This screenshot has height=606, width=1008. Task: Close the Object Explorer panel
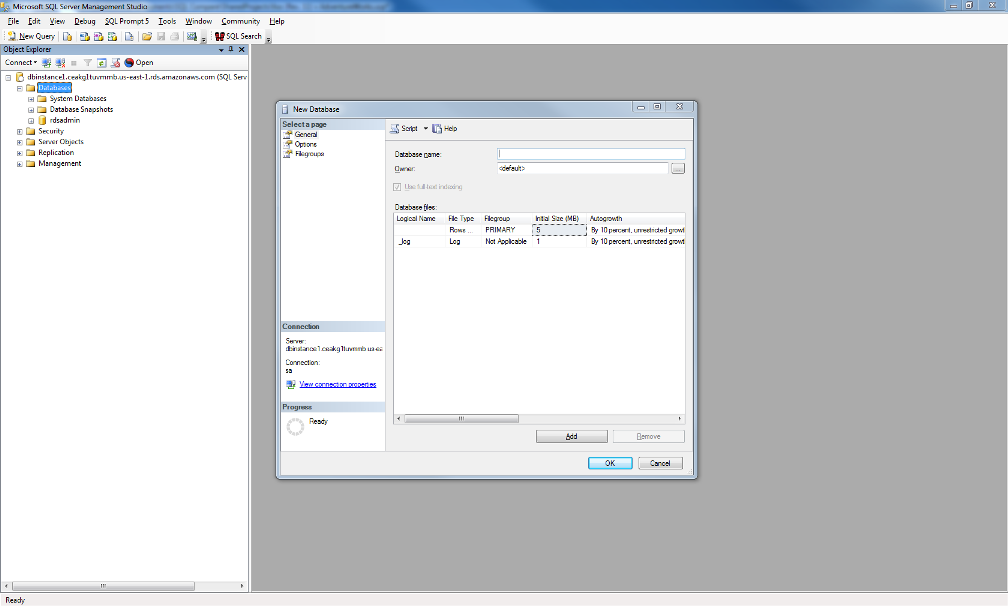pyautogui.click(x=242, y=49)
